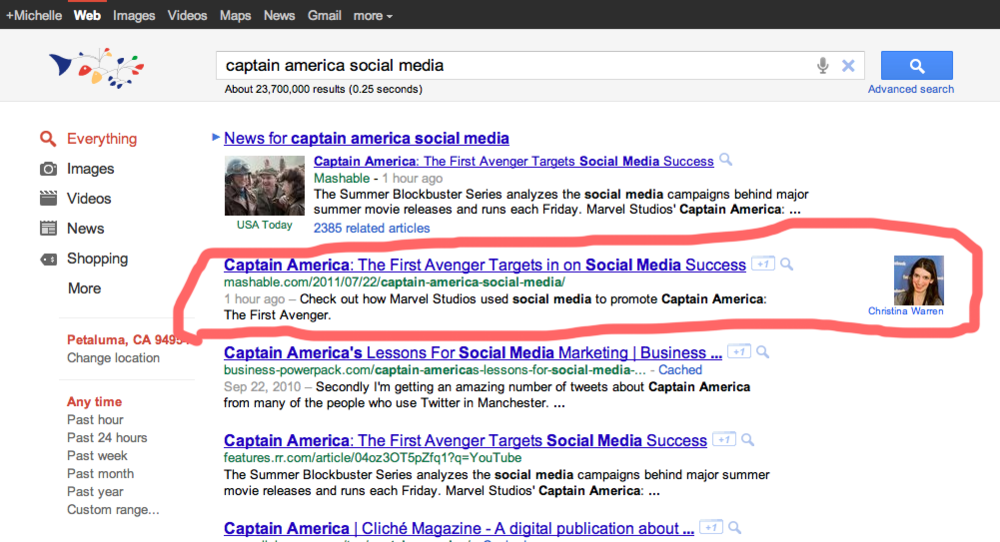Open the 'more' dropdown in top bar
Screen dimensions: 1000x542
point(372,15)
